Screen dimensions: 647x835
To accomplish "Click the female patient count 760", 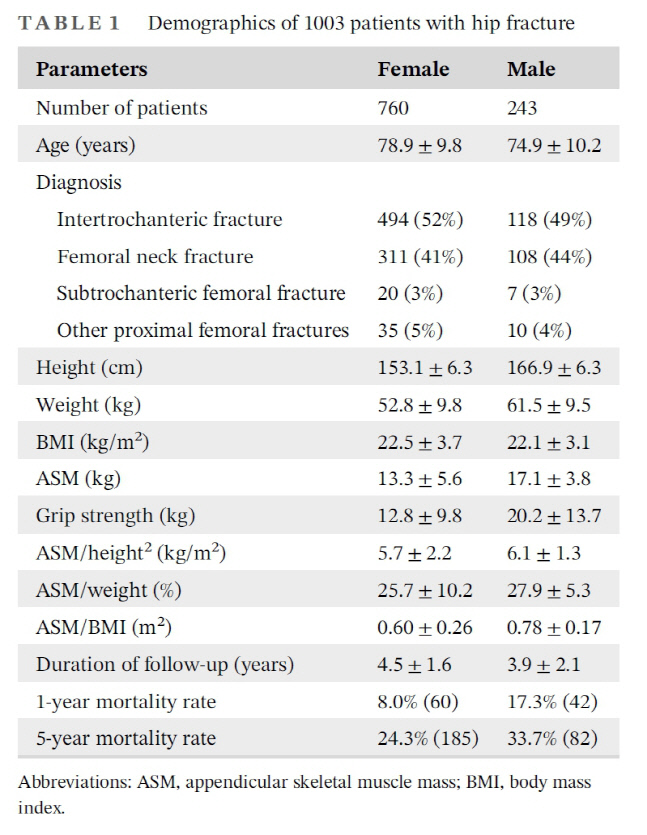I will [x=393, y=108].
